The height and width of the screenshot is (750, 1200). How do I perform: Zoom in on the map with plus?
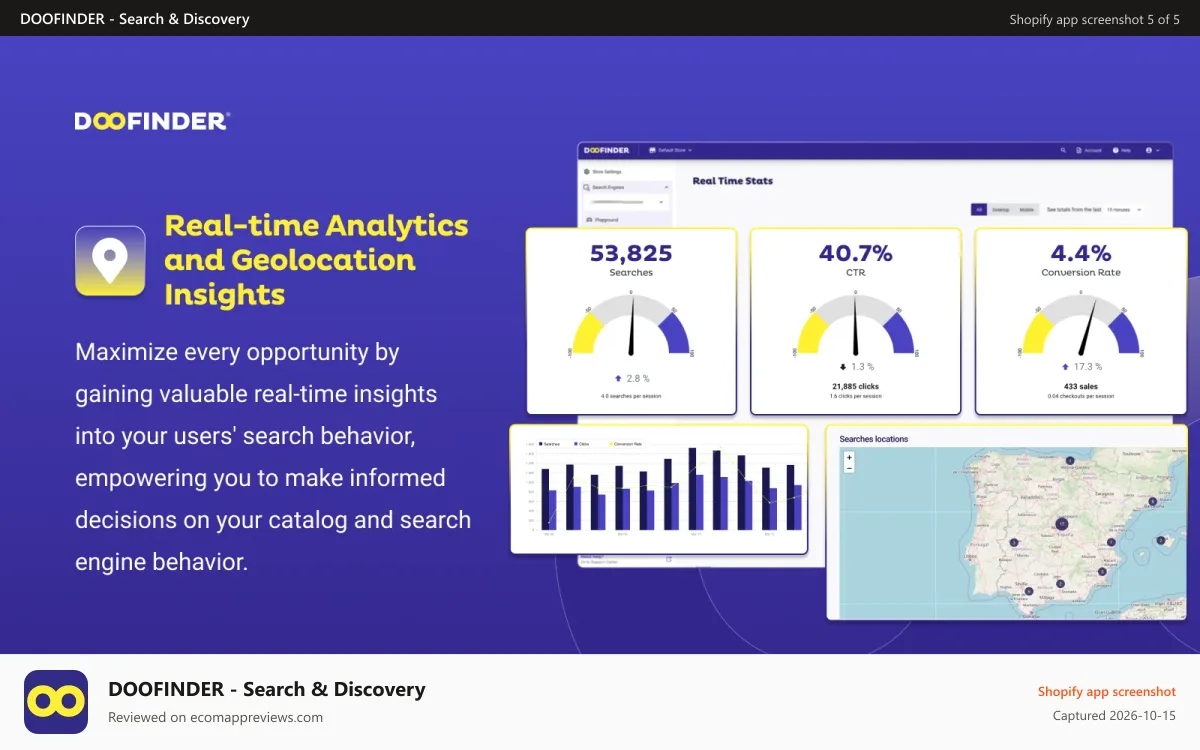[x=849, y=457]
